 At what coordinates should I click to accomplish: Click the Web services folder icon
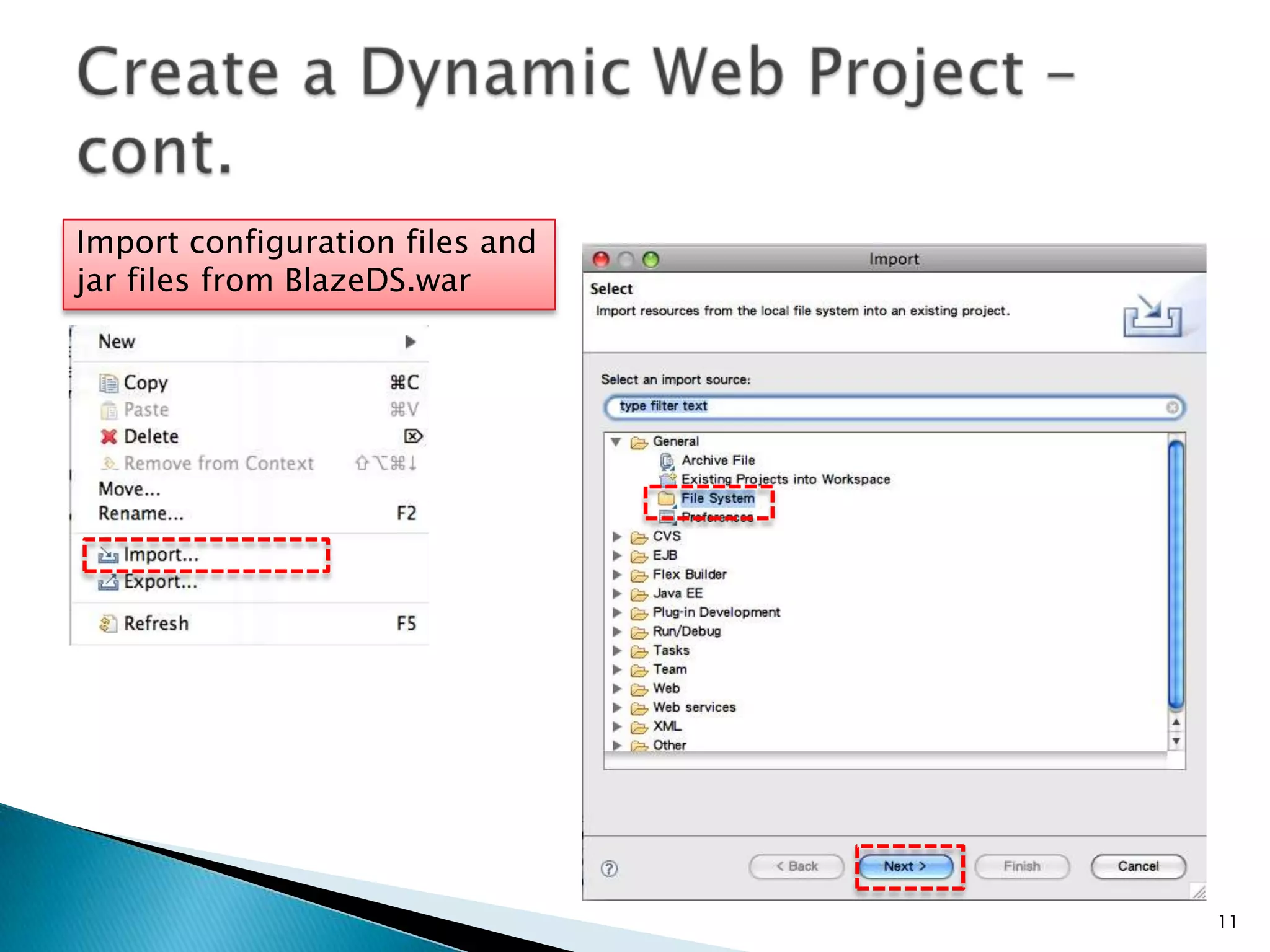639,708
